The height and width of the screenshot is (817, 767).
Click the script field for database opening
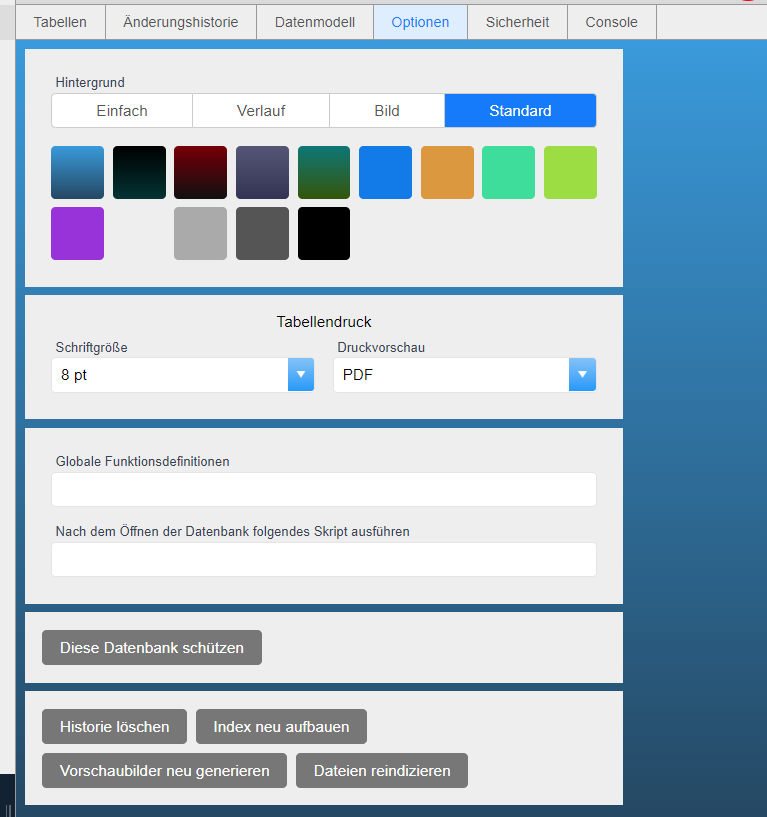click(323, 560)
